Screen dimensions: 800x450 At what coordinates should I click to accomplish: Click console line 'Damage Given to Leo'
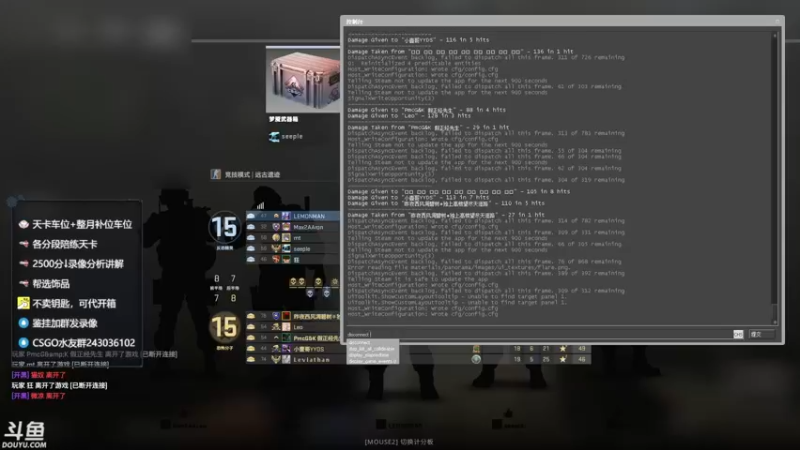point(409,116)
